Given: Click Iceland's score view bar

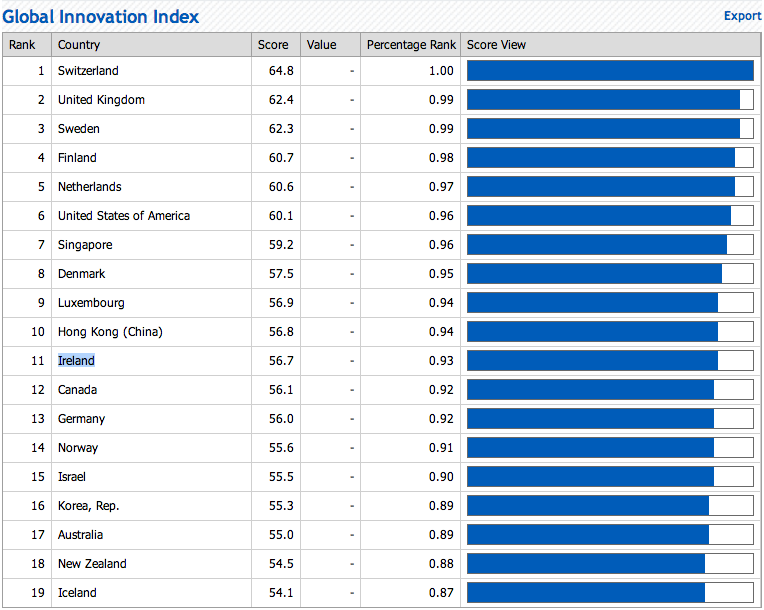Looking at the screenshot, I should [610, 592].
